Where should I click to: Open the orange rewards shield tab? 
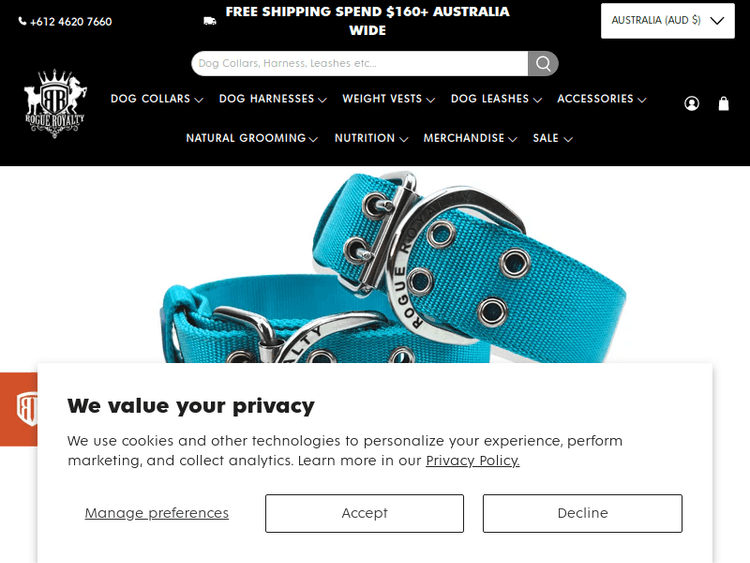click(x=19, y=409)
